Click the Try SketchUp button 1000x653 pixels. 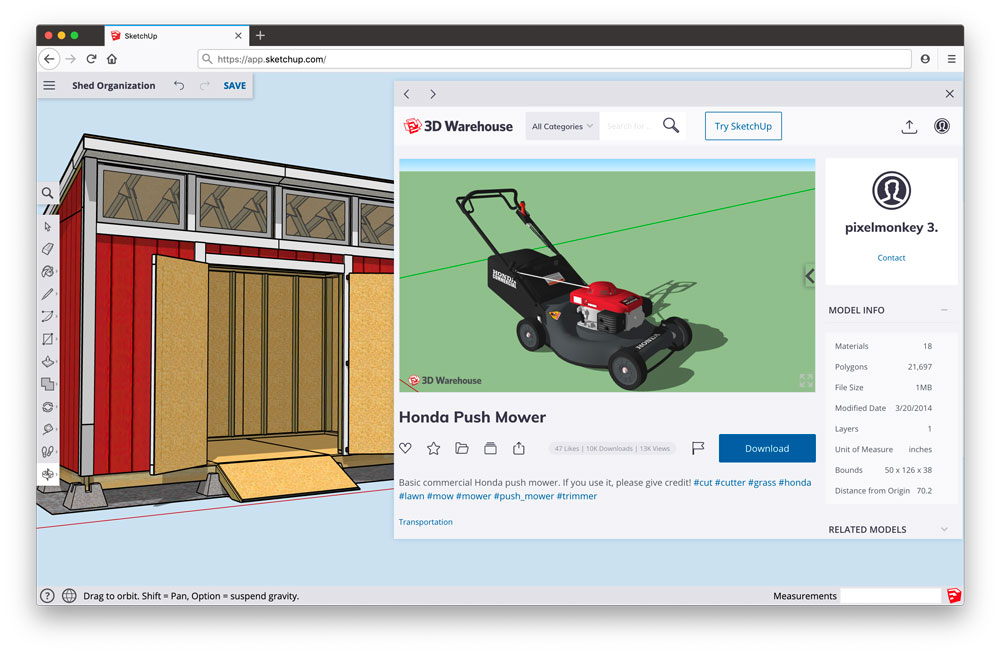[x=743, y=126]
